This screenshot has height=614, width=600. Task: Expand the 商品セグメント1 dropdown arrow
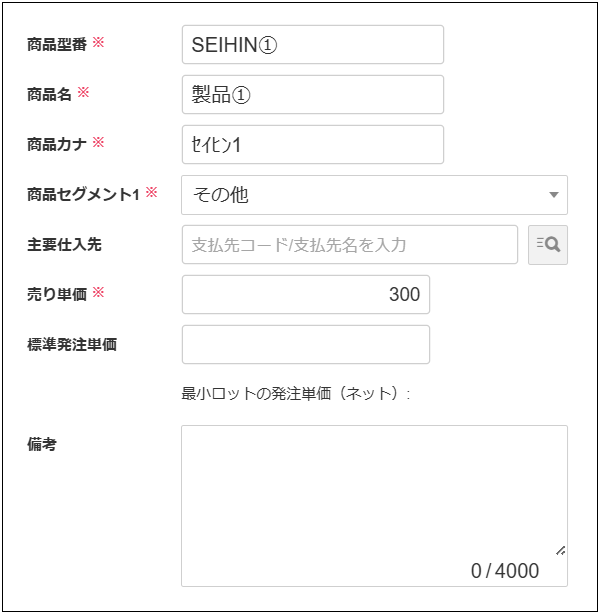click(x=554, y=195)
